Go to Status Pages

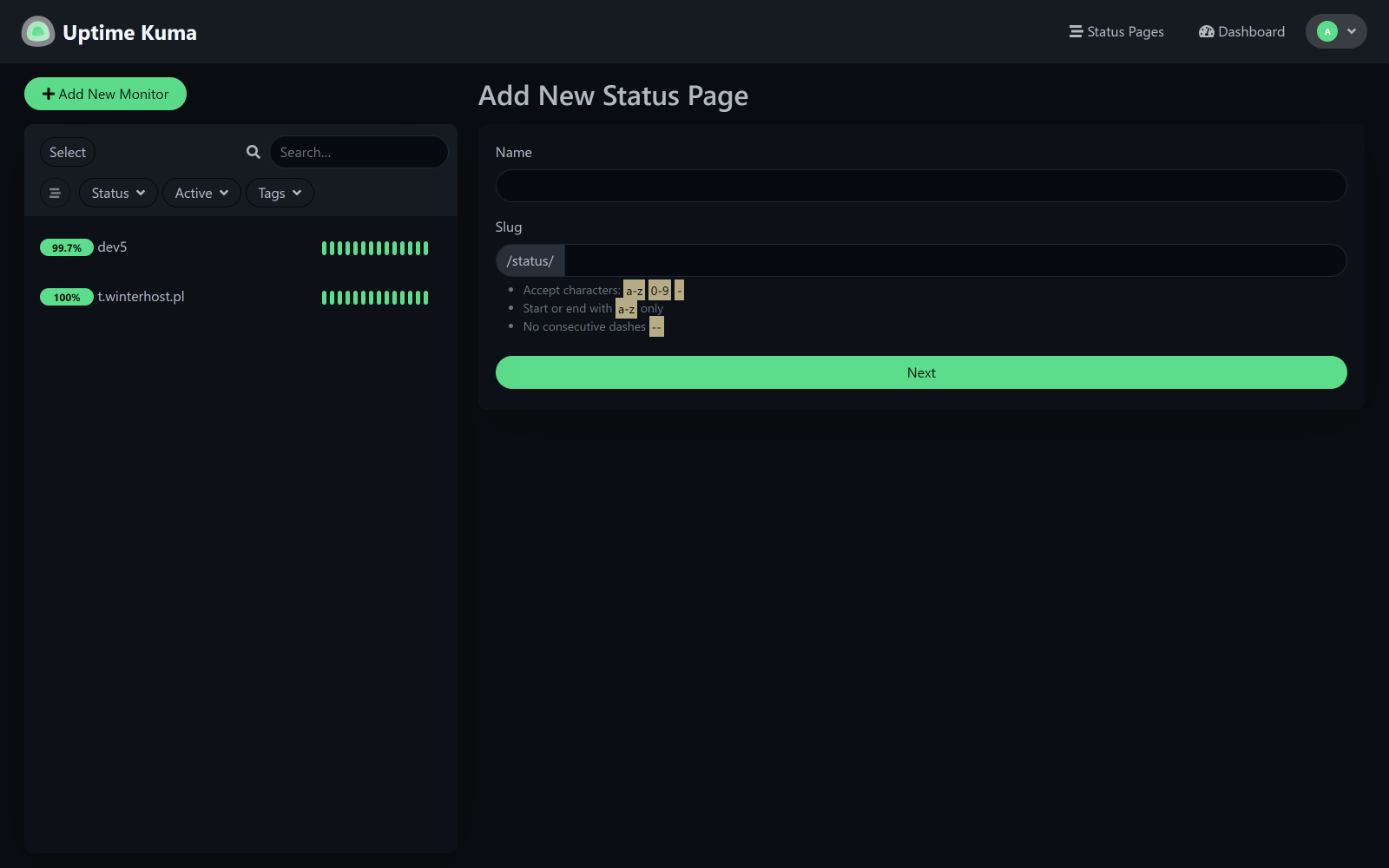pyautogui.click(x=1116, y=31)
